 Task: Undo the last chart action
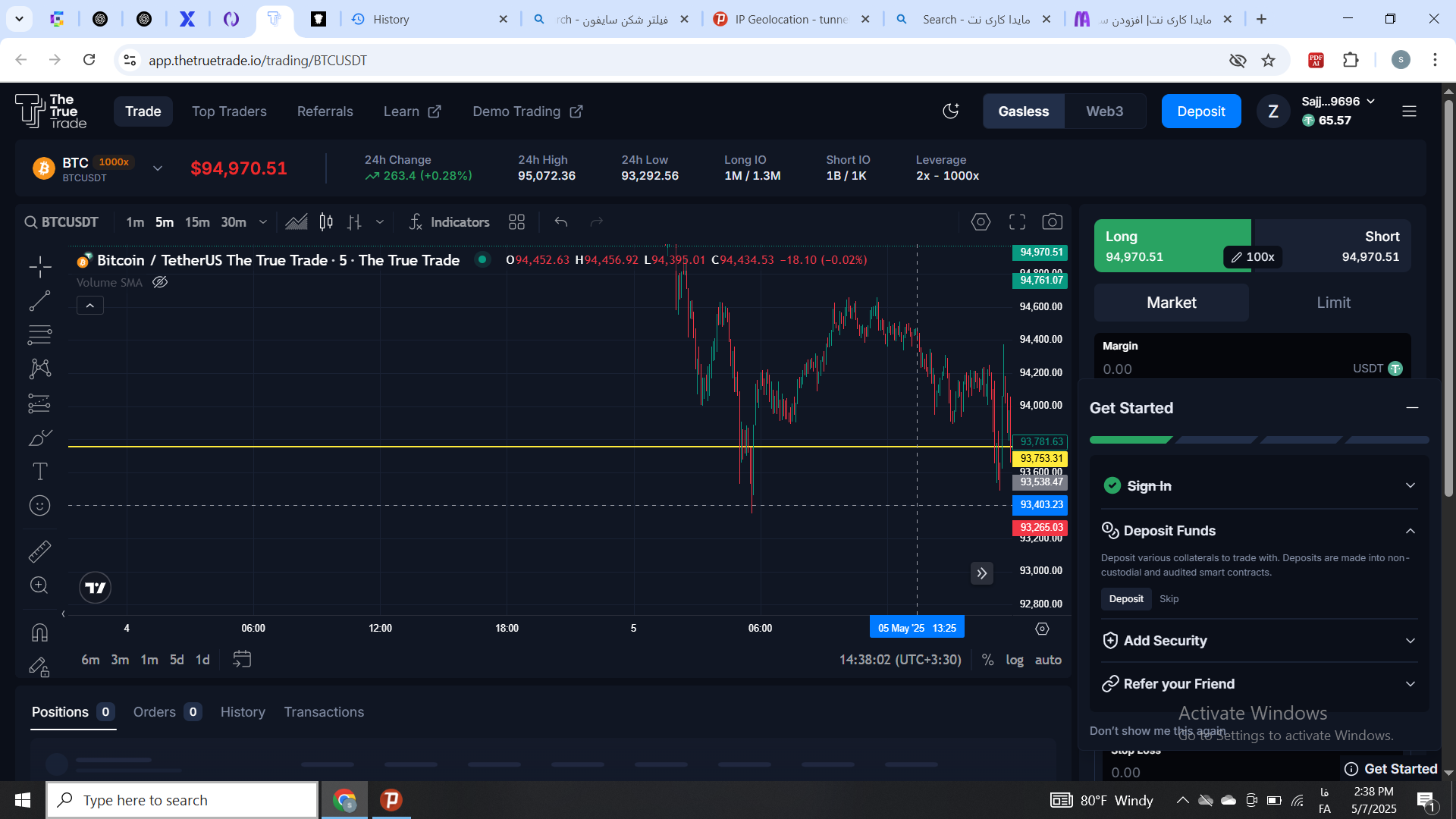(561, 221)
